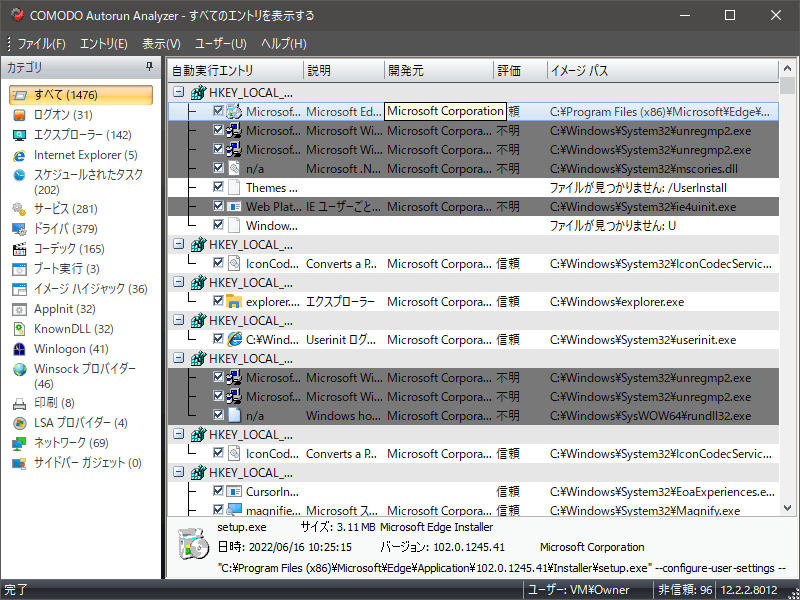Screen dimensions: 800x600
Task: Open the ファイル(F) menu
Action: tap(41, 44)
